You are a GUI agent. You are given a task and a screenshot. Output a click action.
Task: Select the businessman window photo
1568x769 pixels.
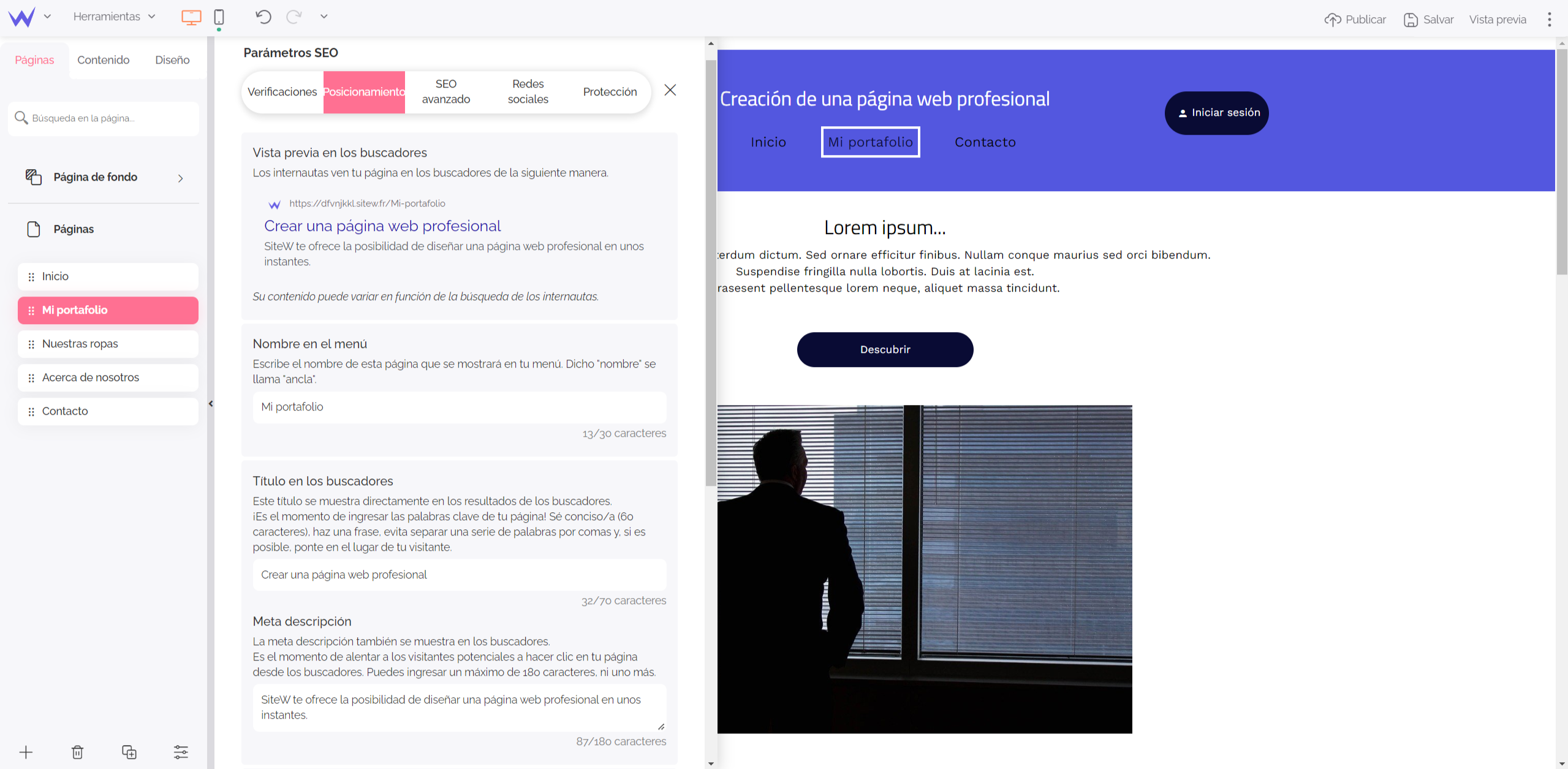pyautogui.click(x=925, y=569)
